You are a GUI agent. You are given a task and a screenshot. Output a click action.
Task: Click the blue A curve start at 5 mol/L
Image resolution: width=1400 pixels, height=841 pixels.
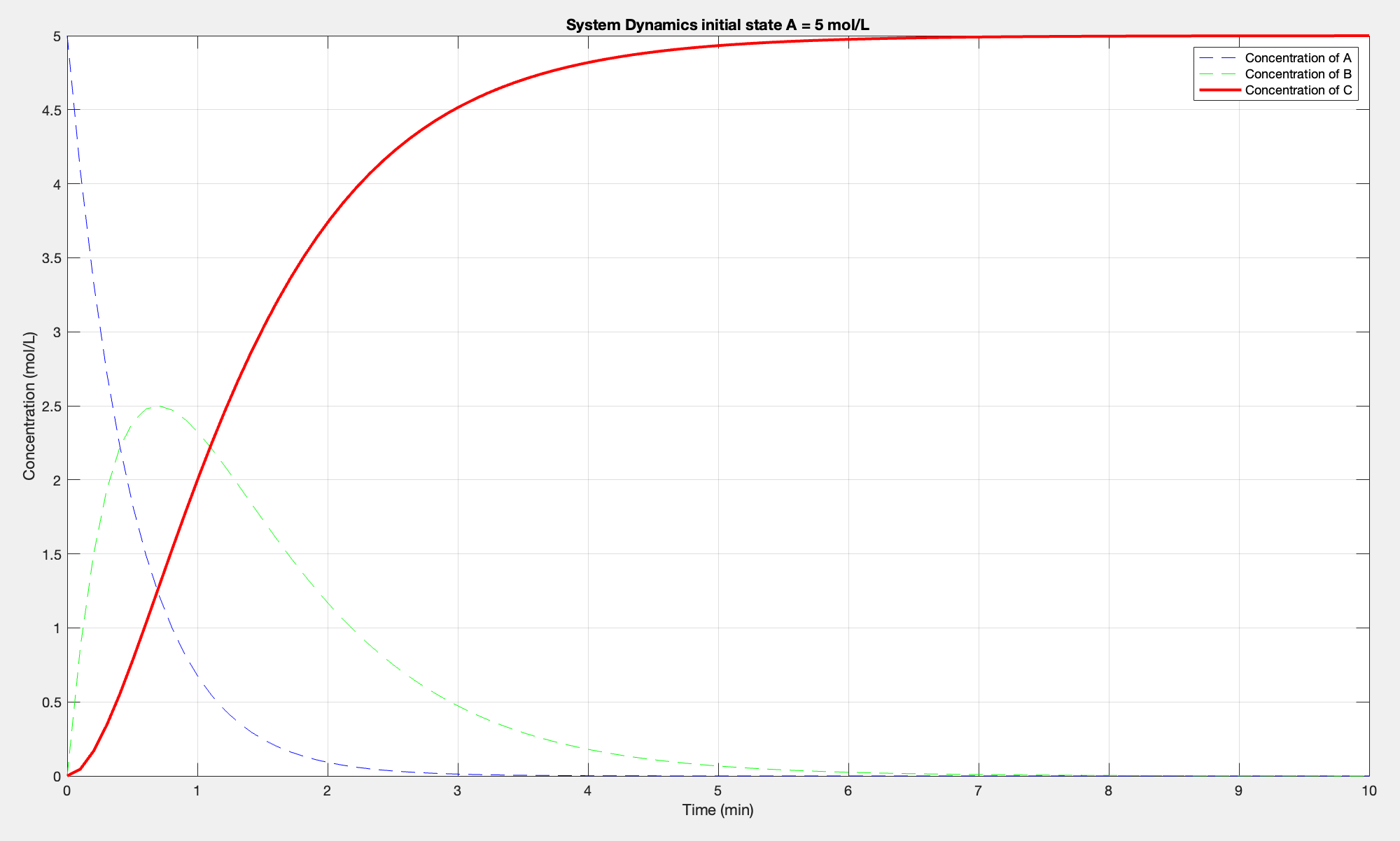coord(67,37)
